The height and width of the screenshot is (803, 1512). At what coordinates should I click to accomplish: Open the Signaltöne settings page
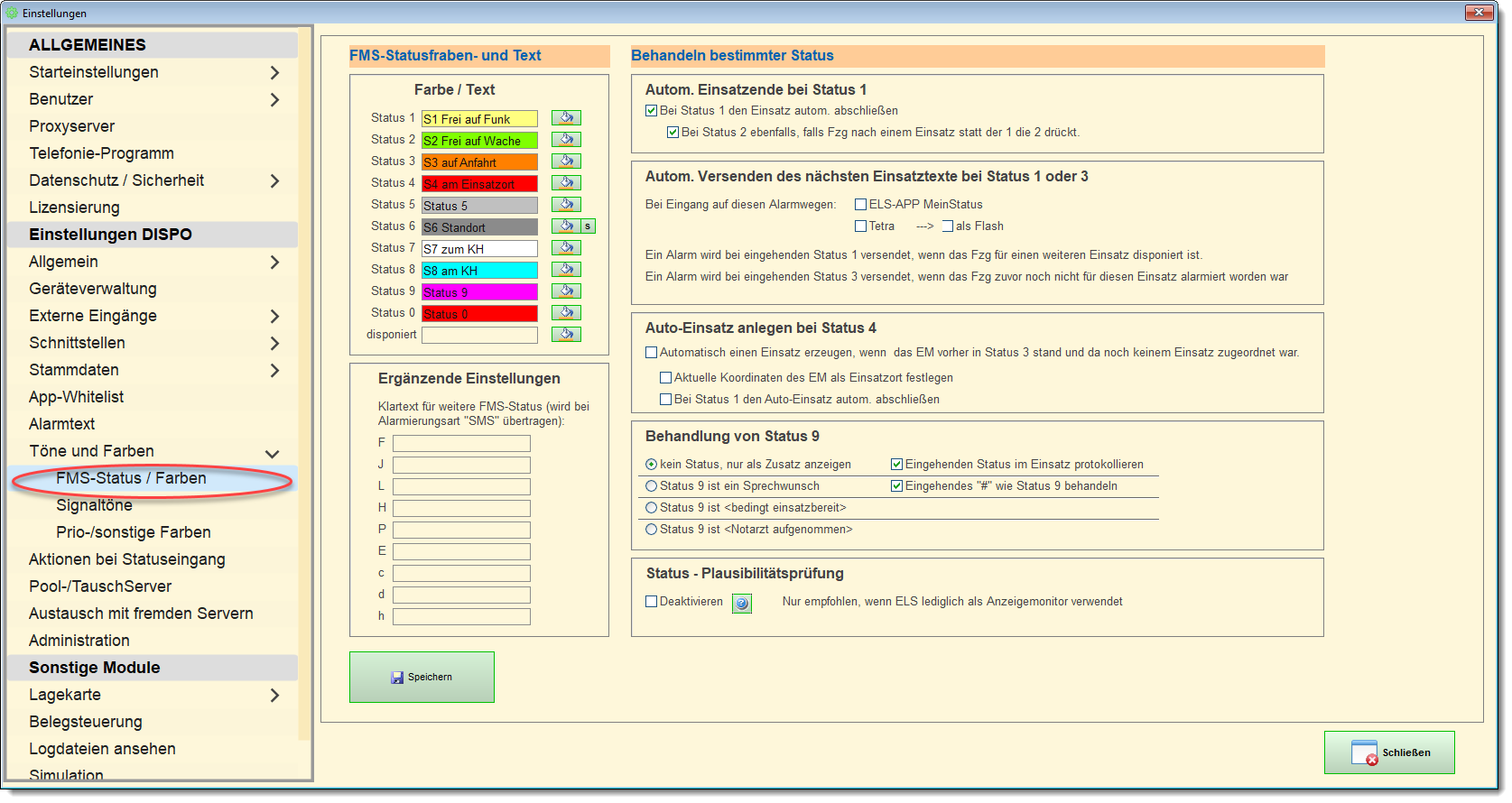click(x=94, y=505)
